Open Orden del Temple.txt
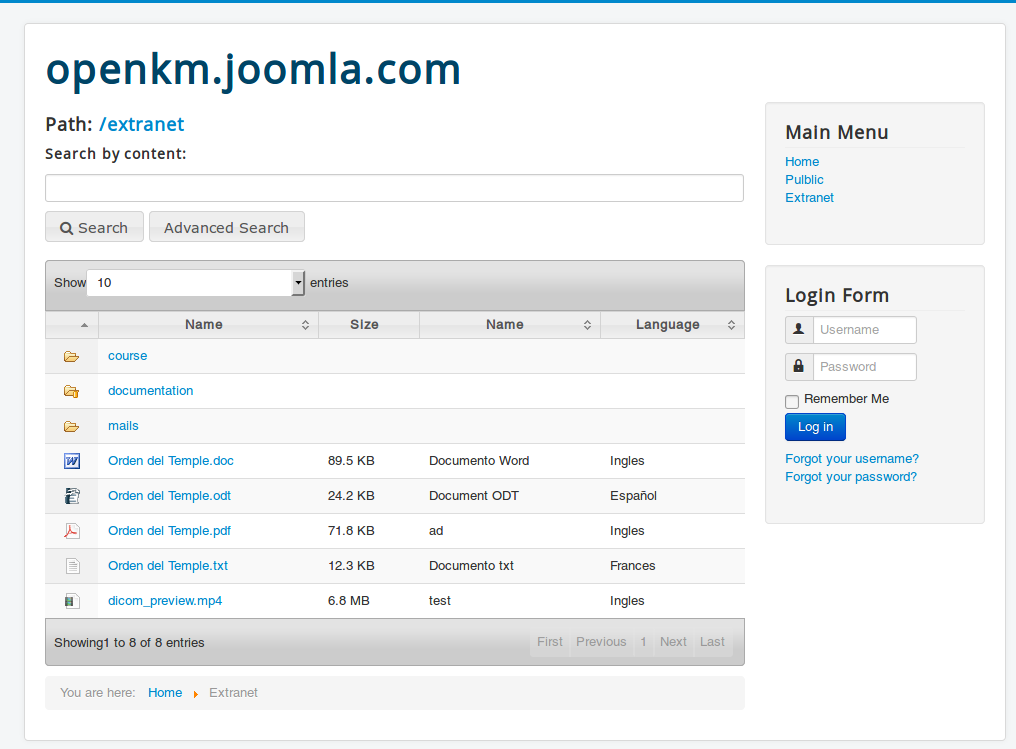This screenshot has height=749, width=1016. (168, 566)
